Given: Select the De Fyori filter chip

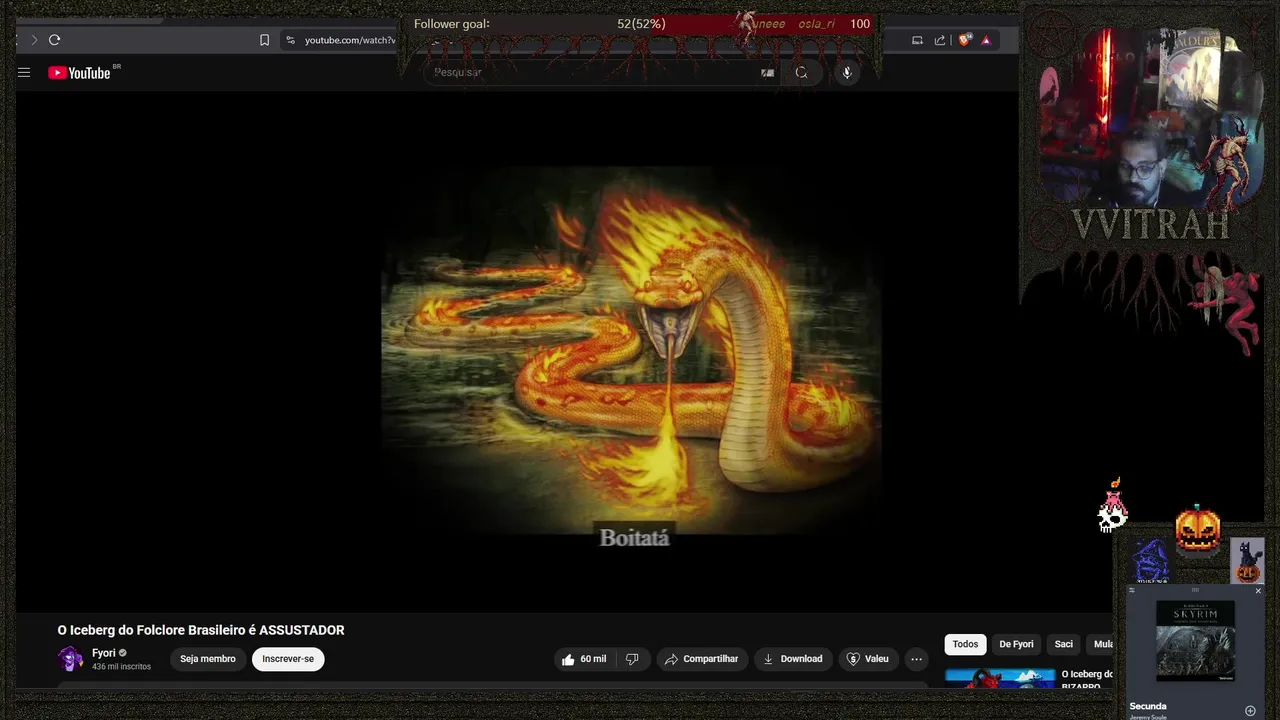Looking at the screenshot, I should pos(1016,644).
